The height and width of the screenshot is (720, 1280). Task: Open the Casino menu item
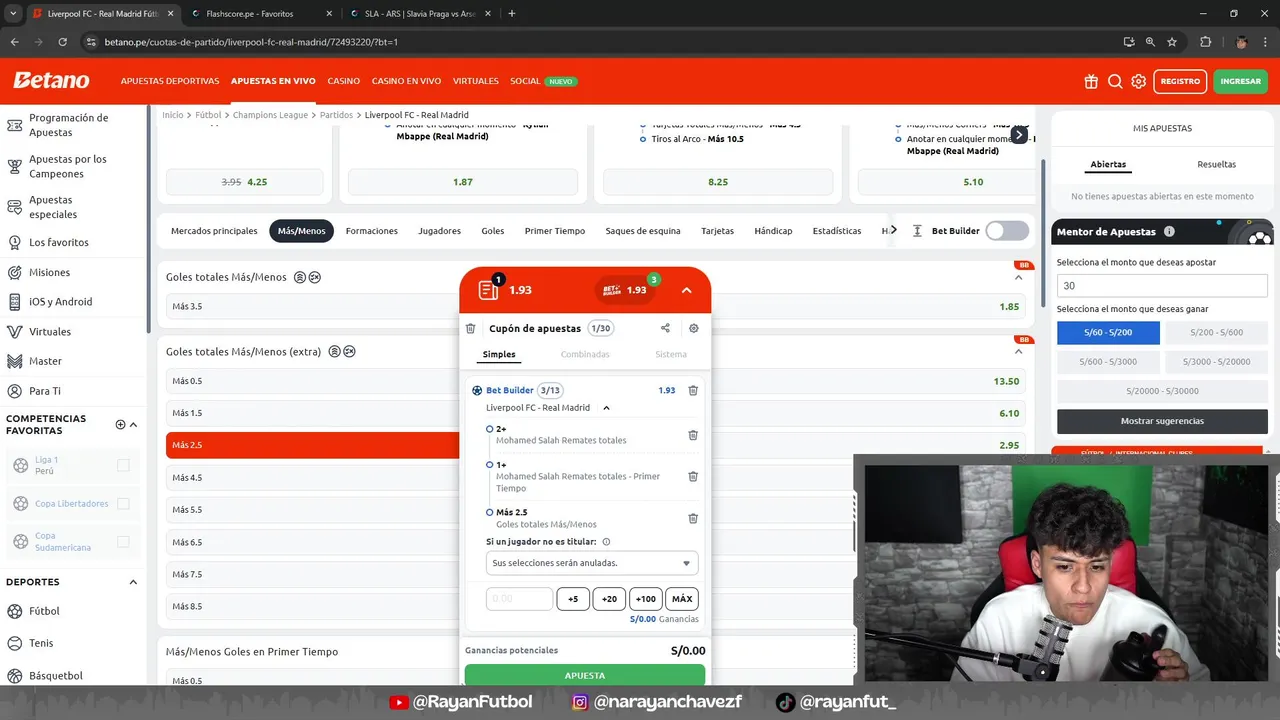344,81
